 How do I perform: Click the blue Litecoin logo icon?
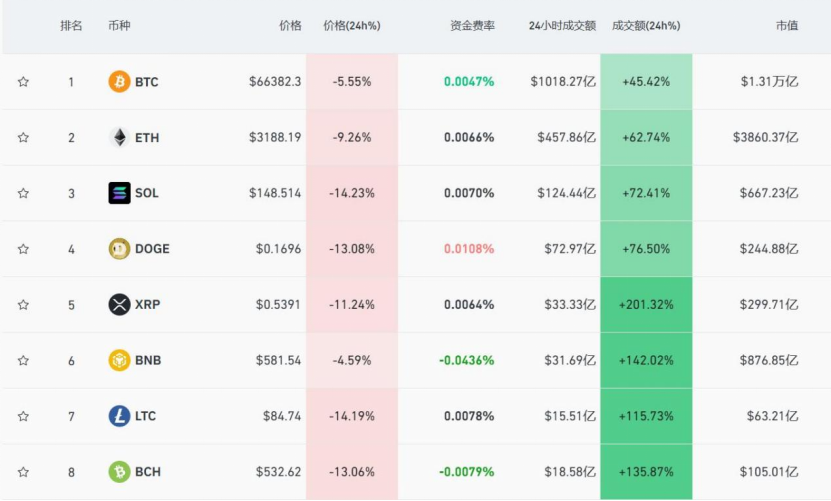119,416
